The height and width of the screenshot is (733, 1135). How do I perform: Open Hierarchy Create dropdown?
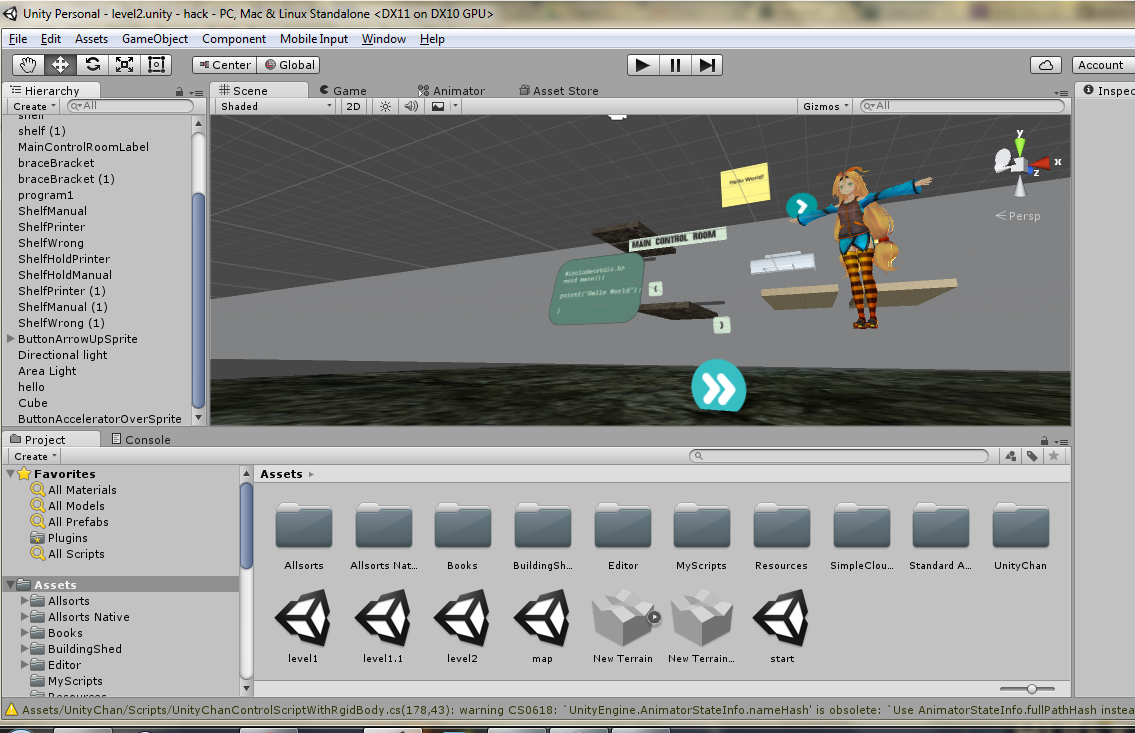click(x=34, y=106)
